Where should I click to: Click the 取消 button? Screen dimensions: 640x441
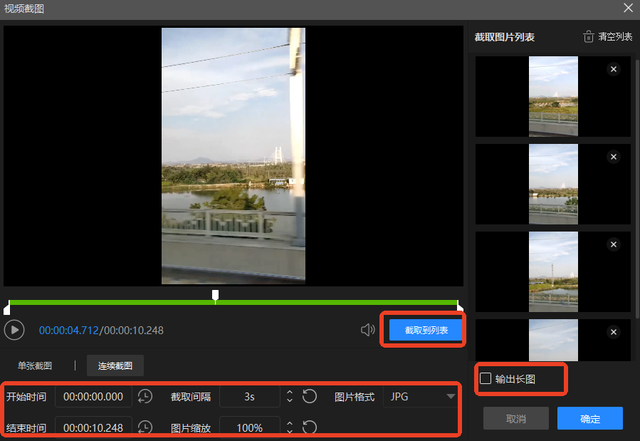(x=516, y=418)
